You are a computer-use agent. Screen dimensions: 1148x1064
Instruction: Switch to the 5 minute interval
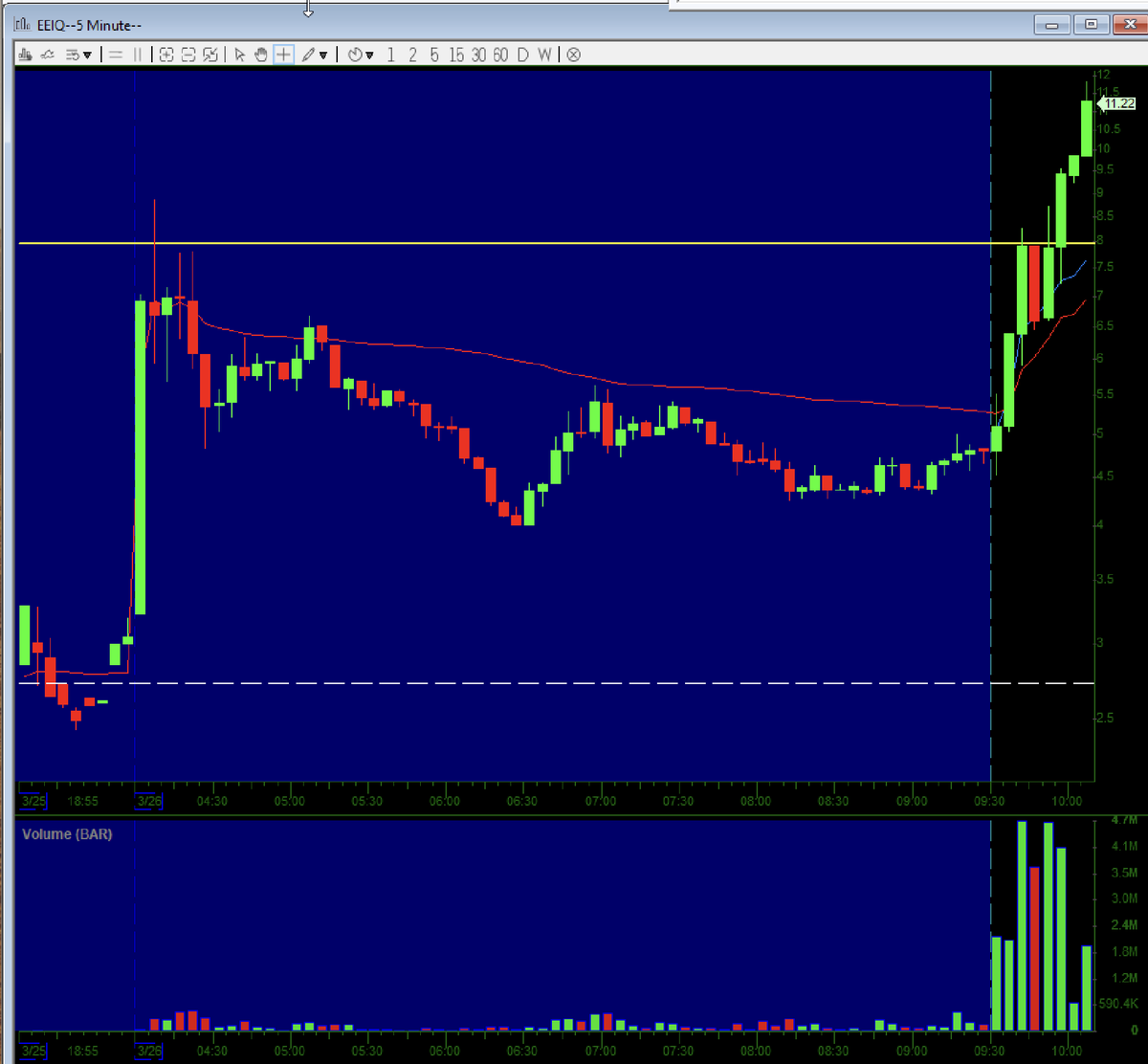pyautogui.click(x=434, y=55)
